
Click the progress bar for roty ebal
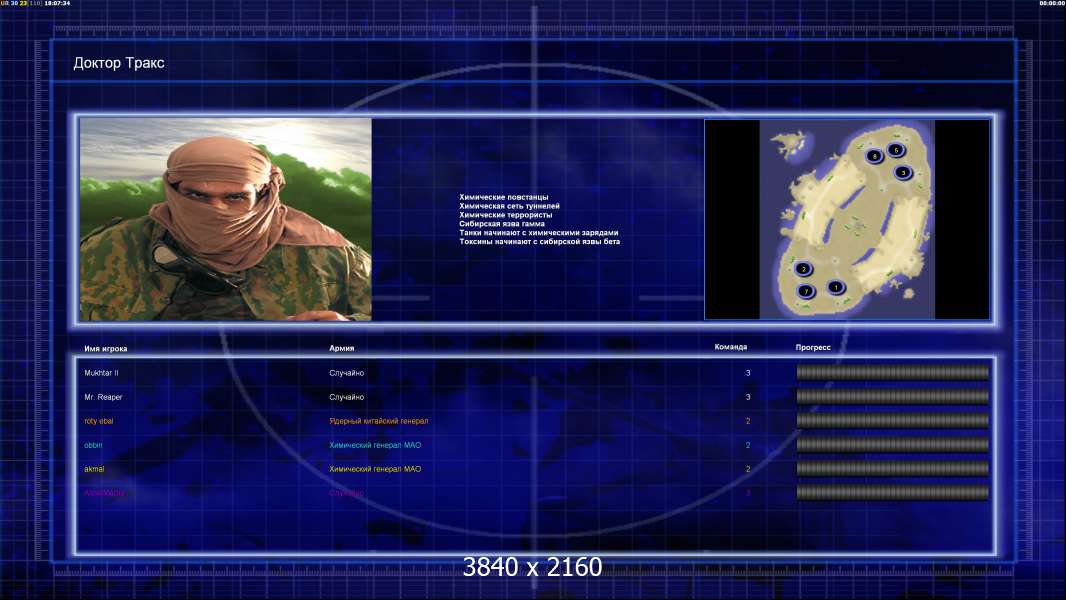[893, 421]
